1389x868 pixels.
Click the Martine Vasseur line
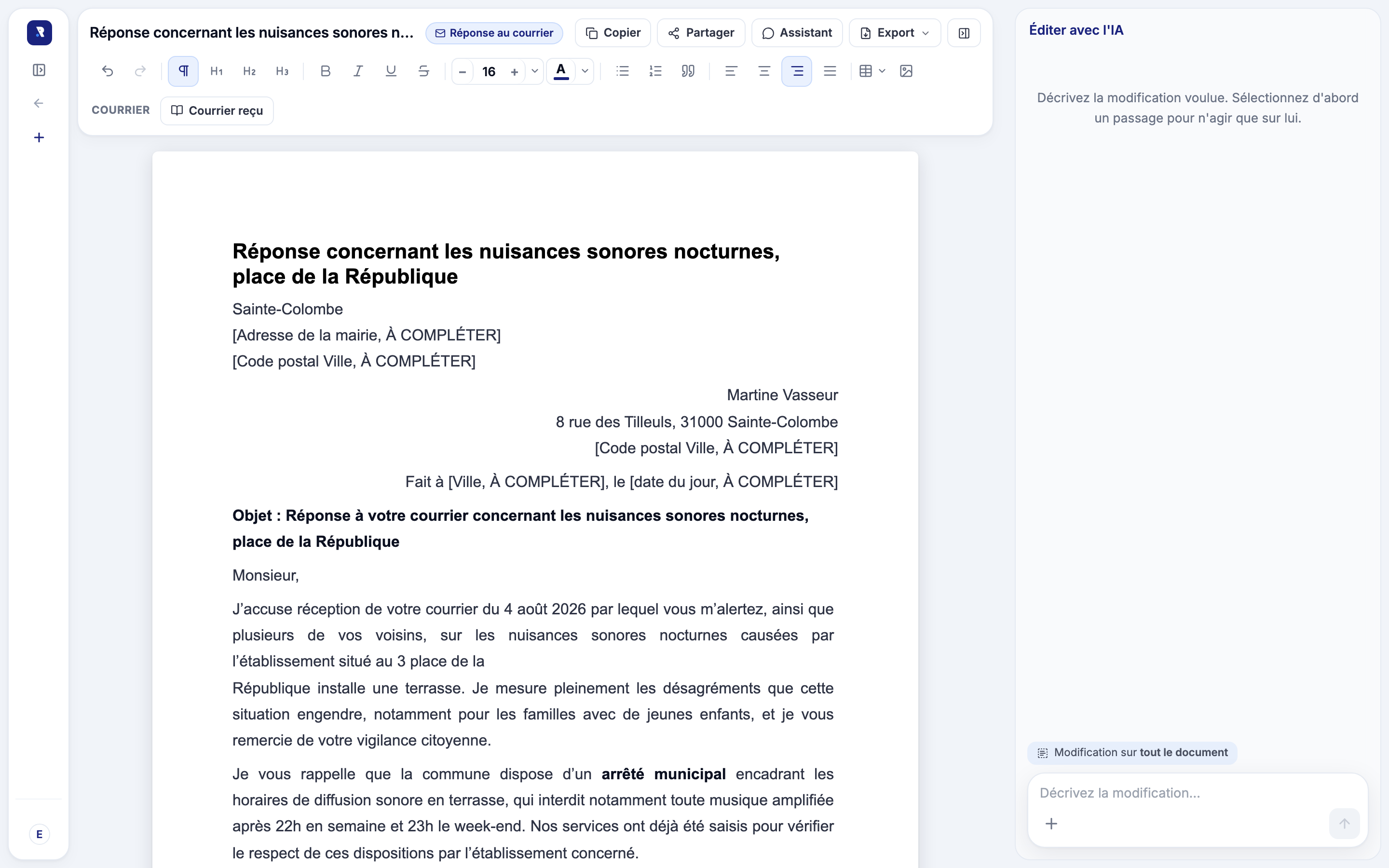pyautogui.click(x=782, y=395)
